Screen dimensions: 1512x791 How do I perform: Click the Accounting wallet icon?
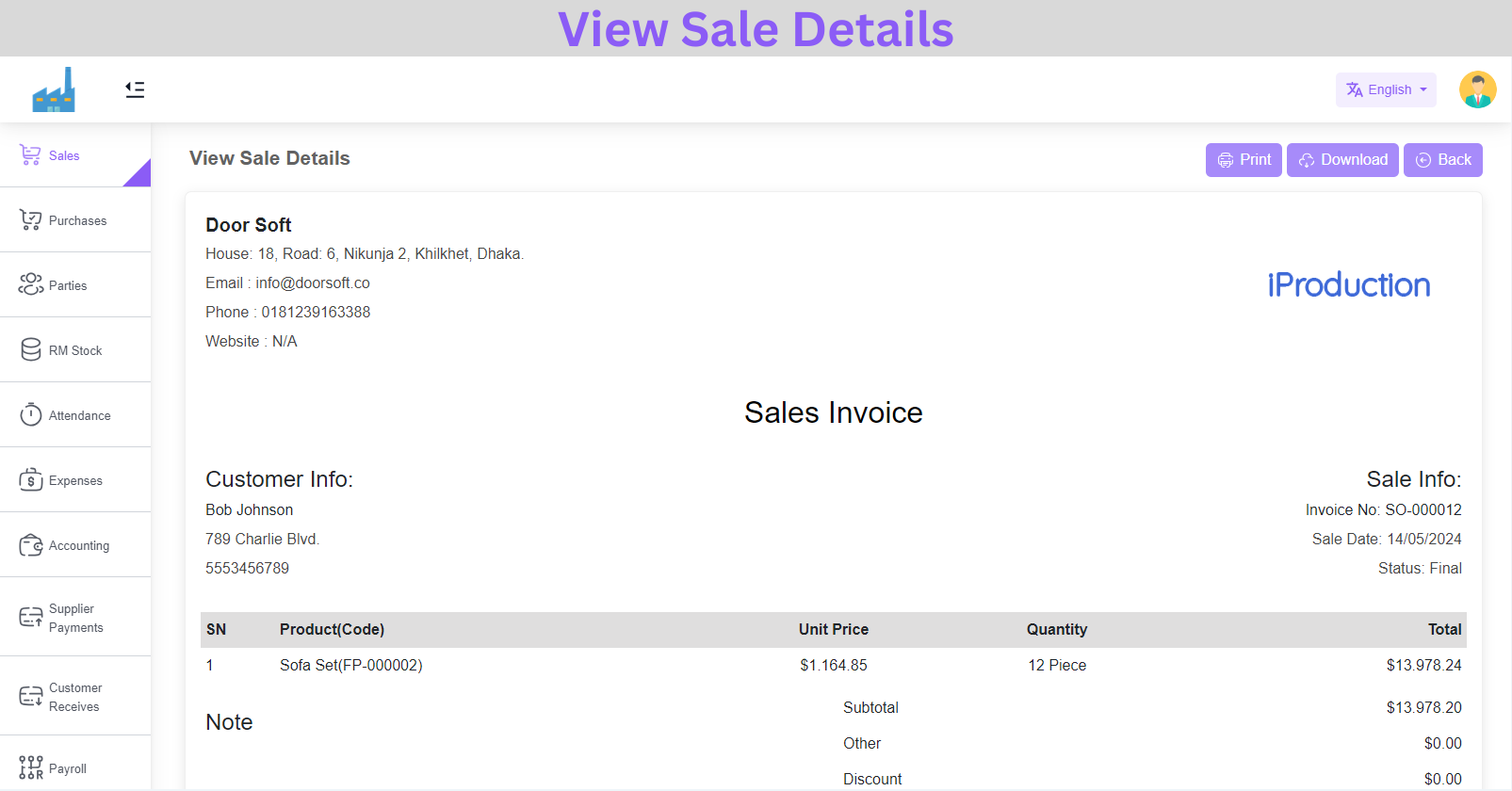[x=30, y=545]
